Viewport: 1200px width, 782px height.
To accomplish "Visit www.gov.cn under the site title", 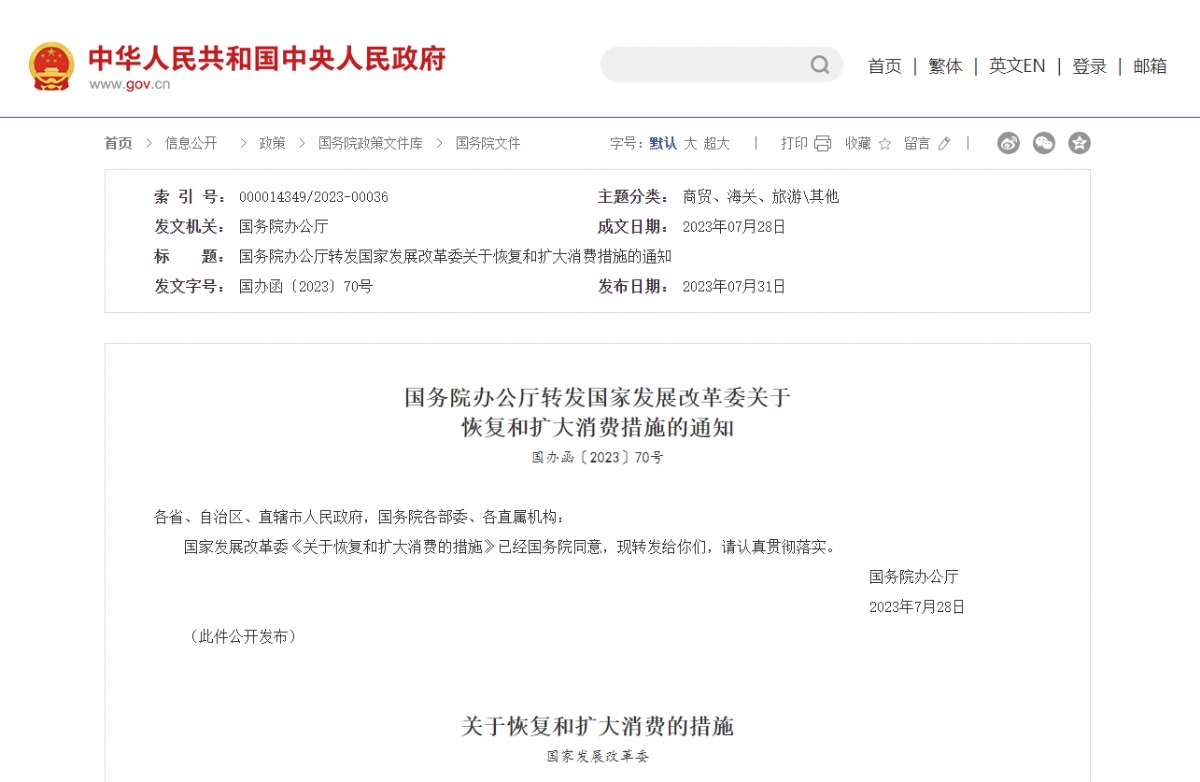I will [x=130, y=84].
